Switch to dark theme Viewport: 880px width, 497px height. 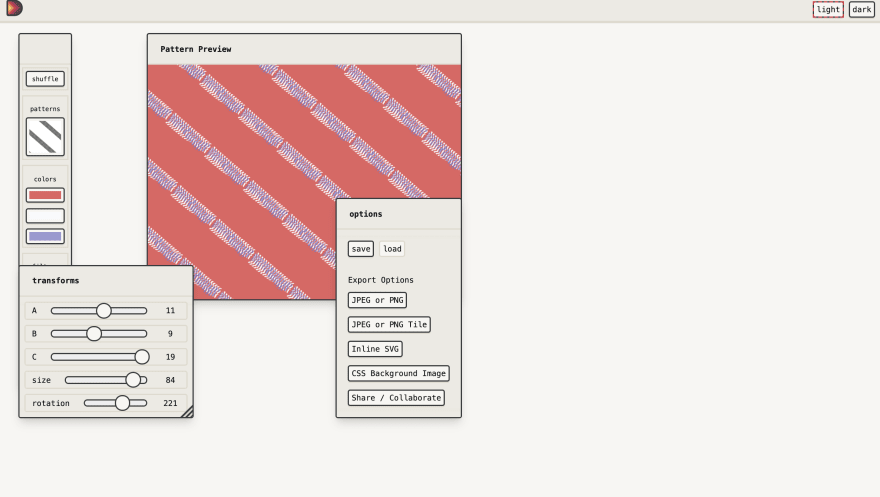click(861, 10)
